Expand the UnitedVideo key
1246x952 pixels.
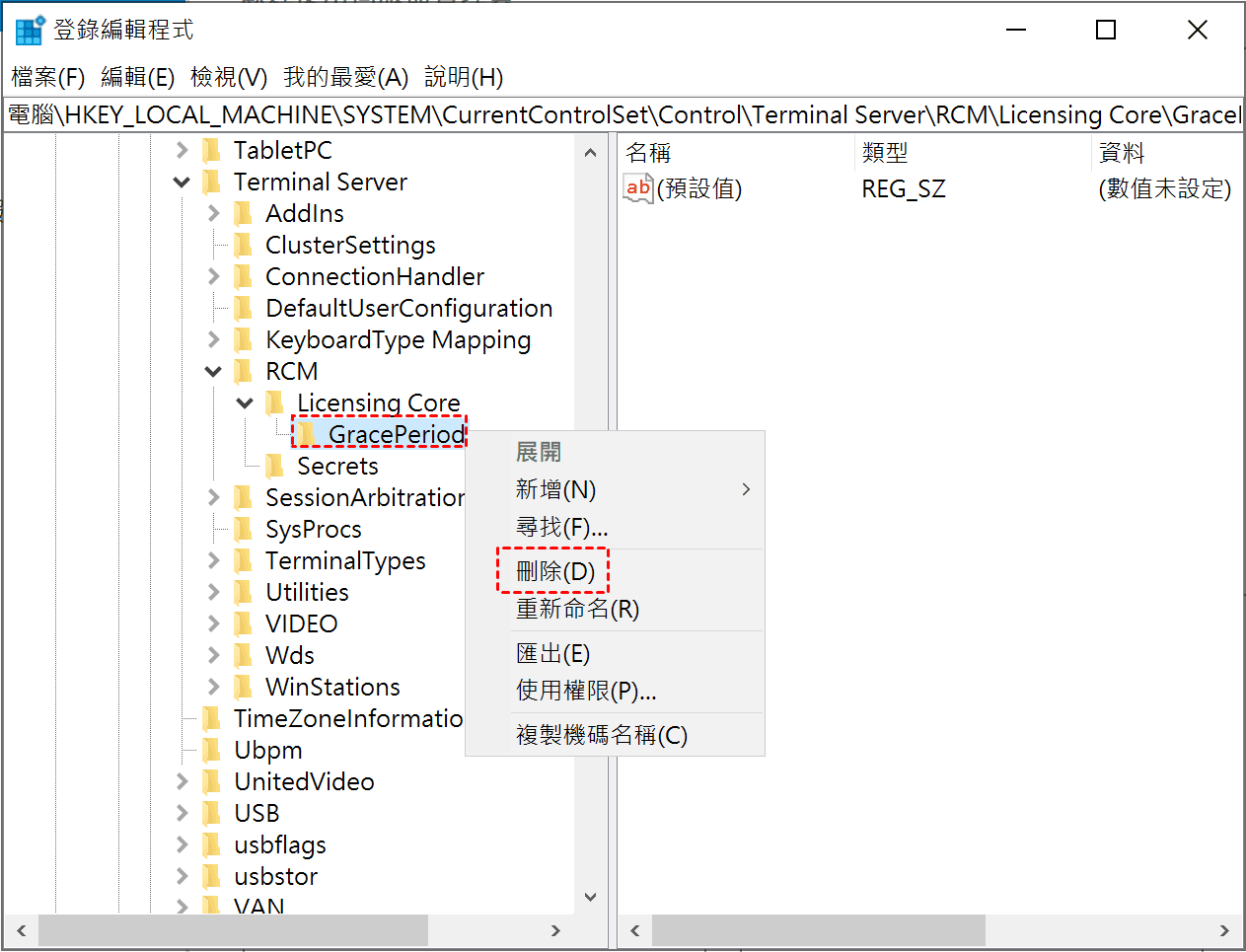click(182, 781)
